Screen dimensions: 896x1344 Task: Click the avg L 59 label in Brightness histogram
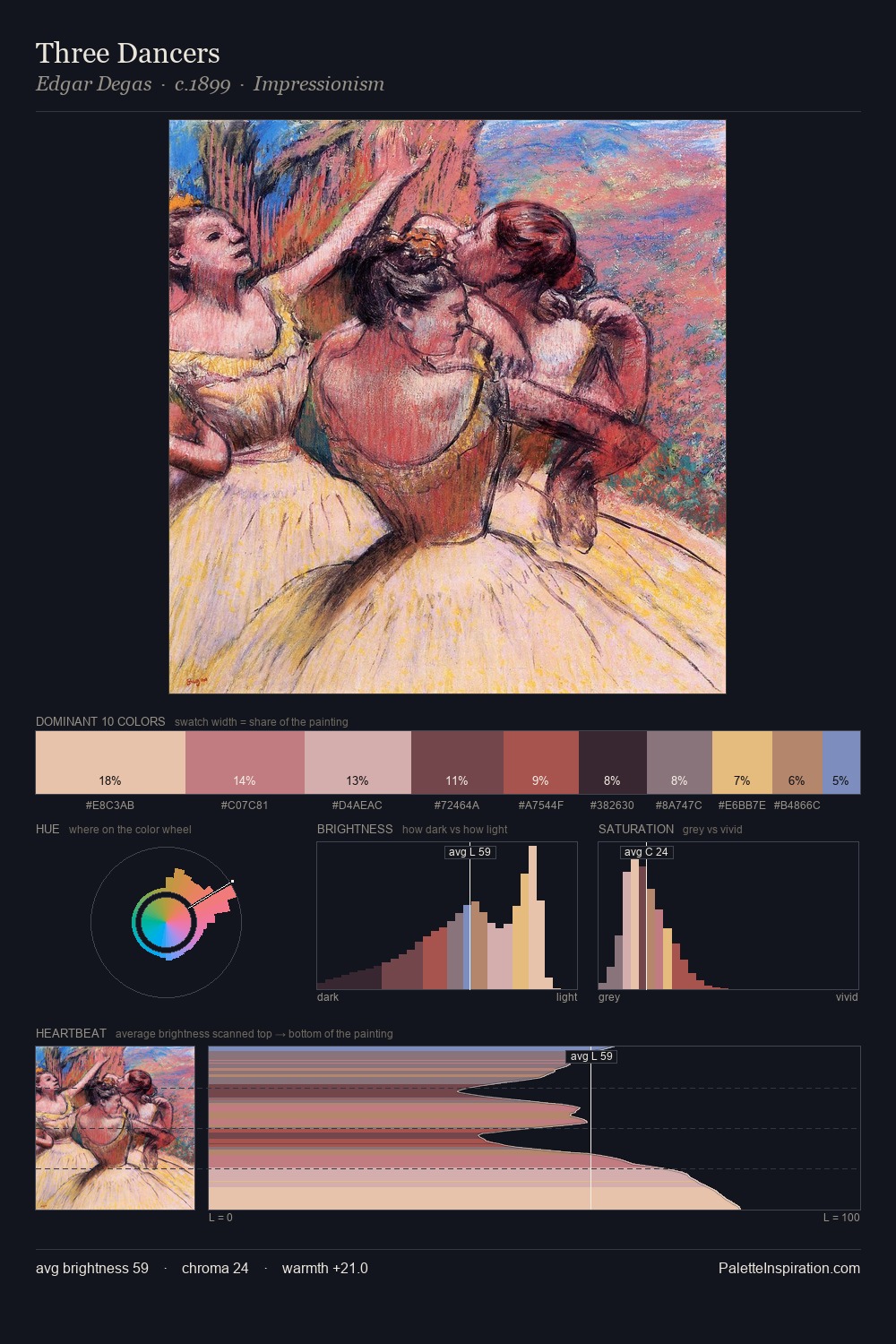[470, 852]
